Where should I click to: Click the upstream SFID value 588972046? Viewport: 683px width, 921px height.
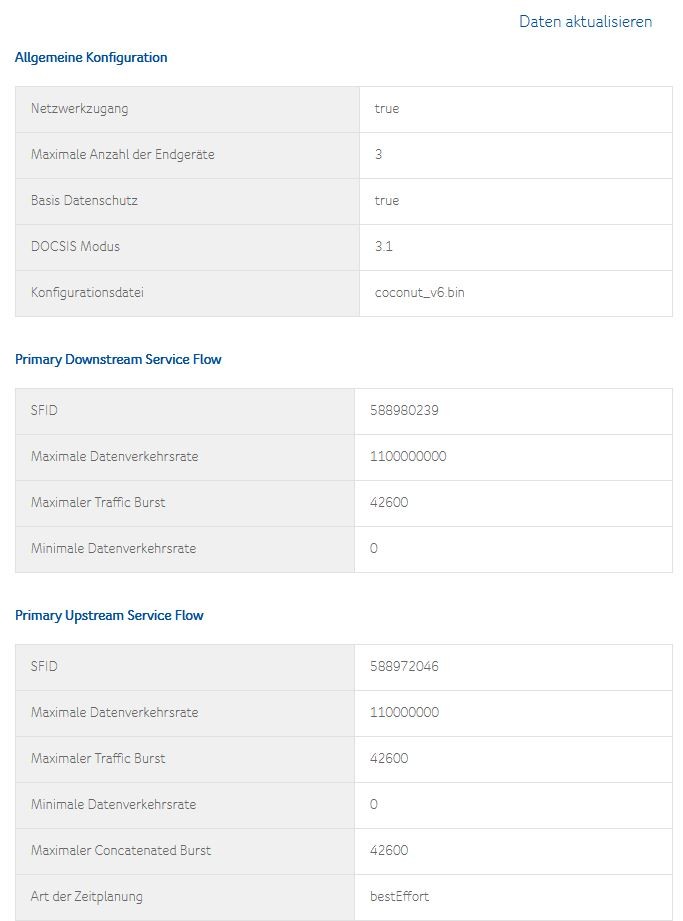pos(404,666)
